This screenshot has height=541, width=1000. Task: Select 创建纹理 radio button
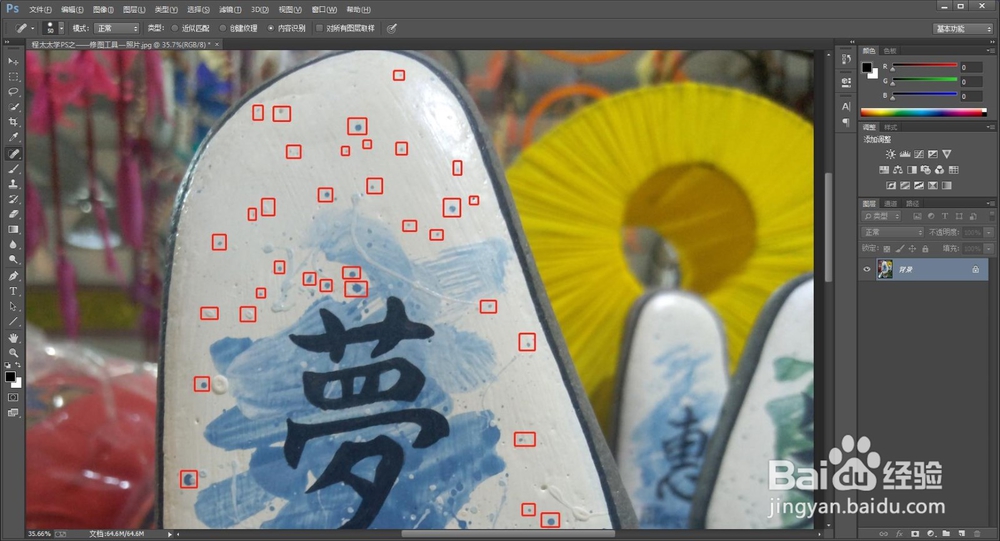(223, 28)
